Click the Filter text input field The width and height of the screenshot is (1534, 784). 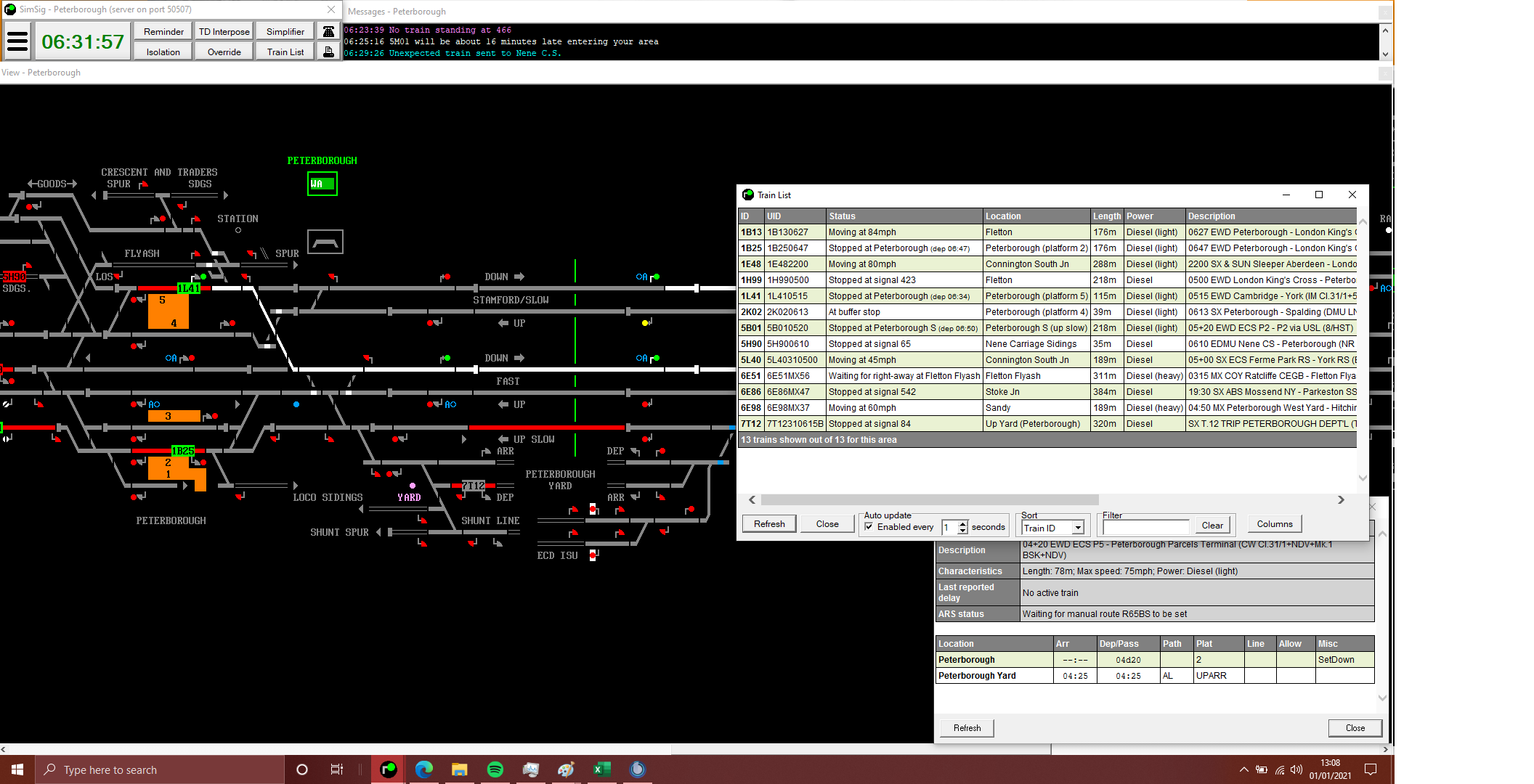[x=1145, y=526]
